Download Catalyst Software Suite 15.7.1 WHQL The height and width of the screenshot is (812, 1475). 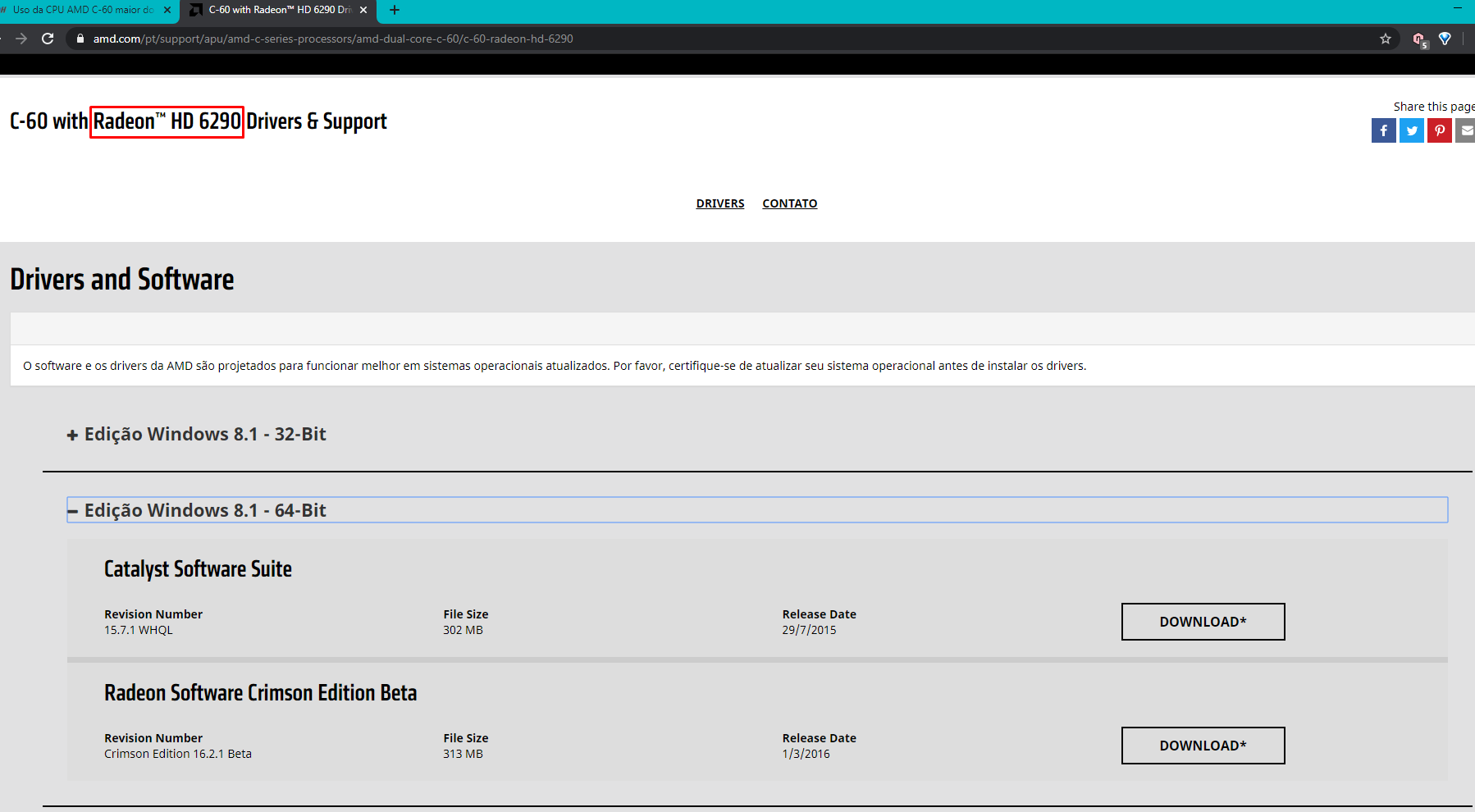pyautogui.click(x=1203, y=622)
